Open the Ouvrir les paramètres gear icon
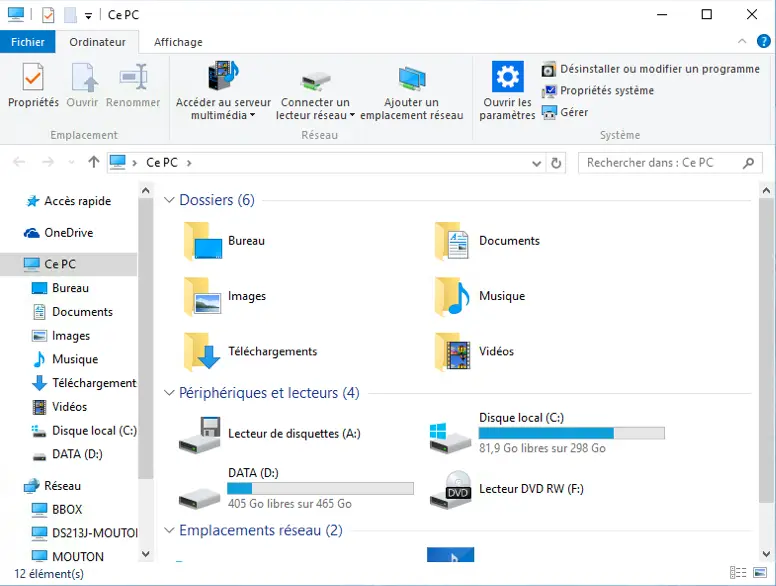This screenshot has width=776, height=586. point(507,77)
